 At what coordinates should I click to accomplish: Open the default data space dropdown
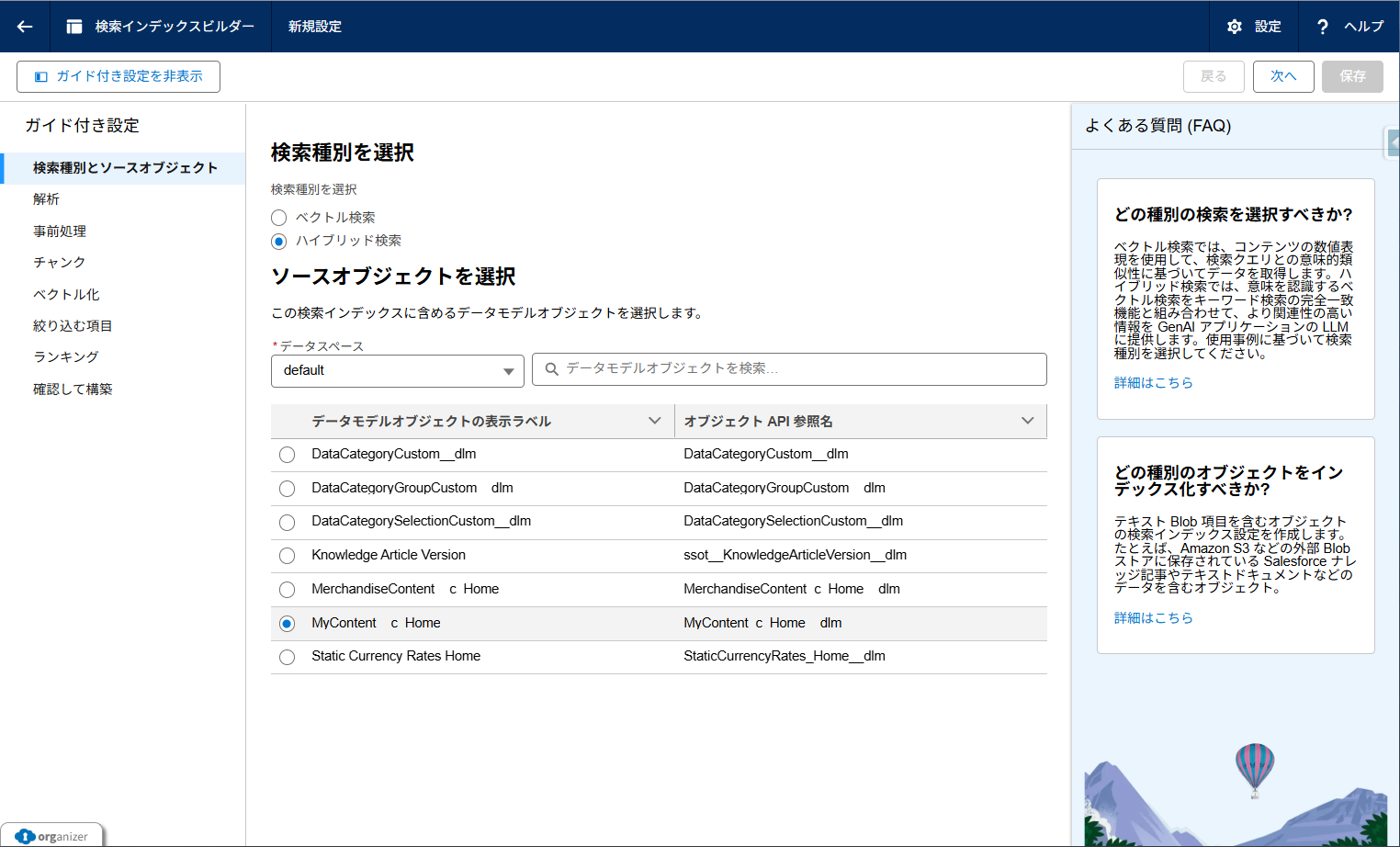click(397, 370)
